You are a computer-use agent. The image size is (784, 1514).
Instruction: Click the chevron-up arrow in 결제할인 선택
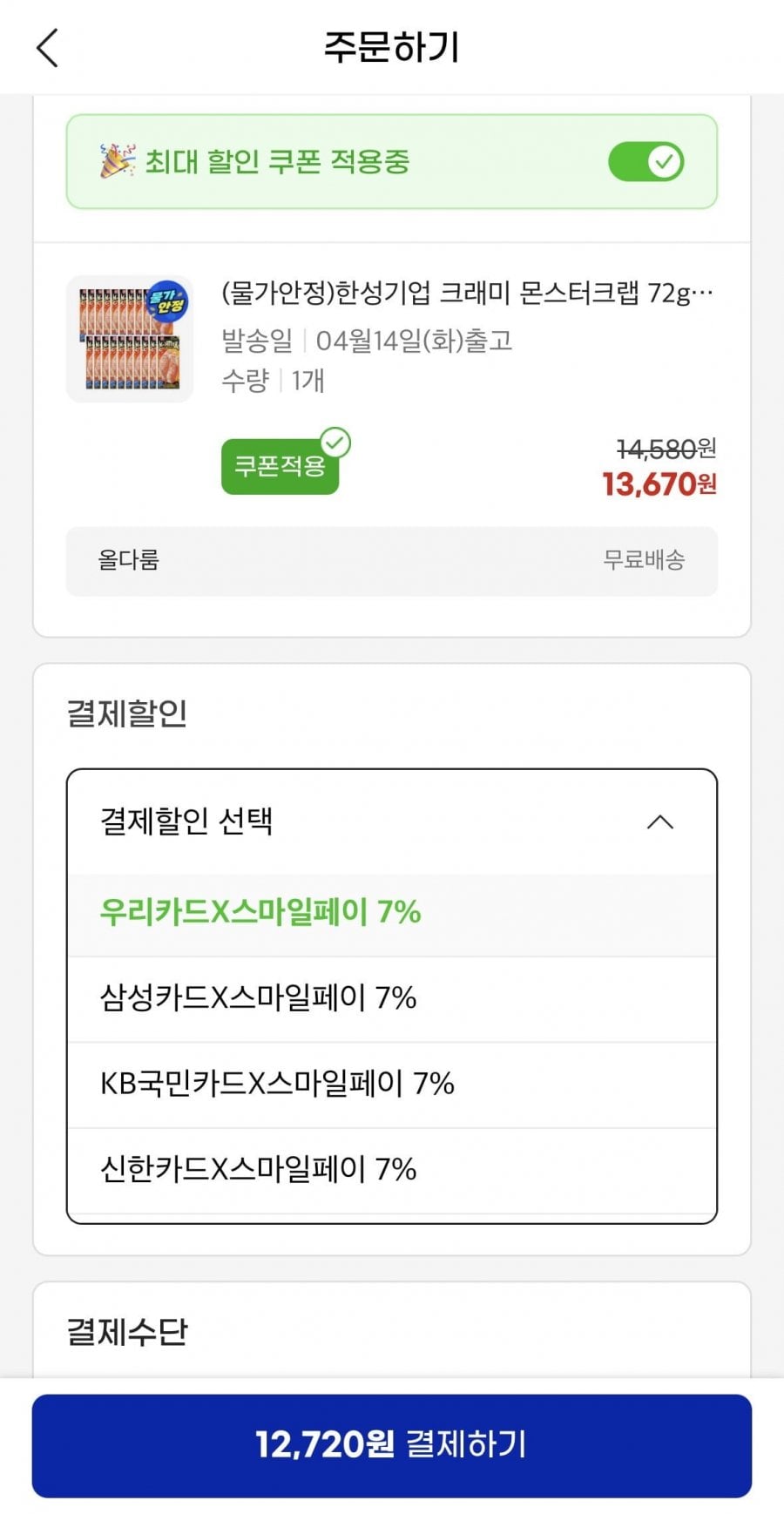point(660,822)
